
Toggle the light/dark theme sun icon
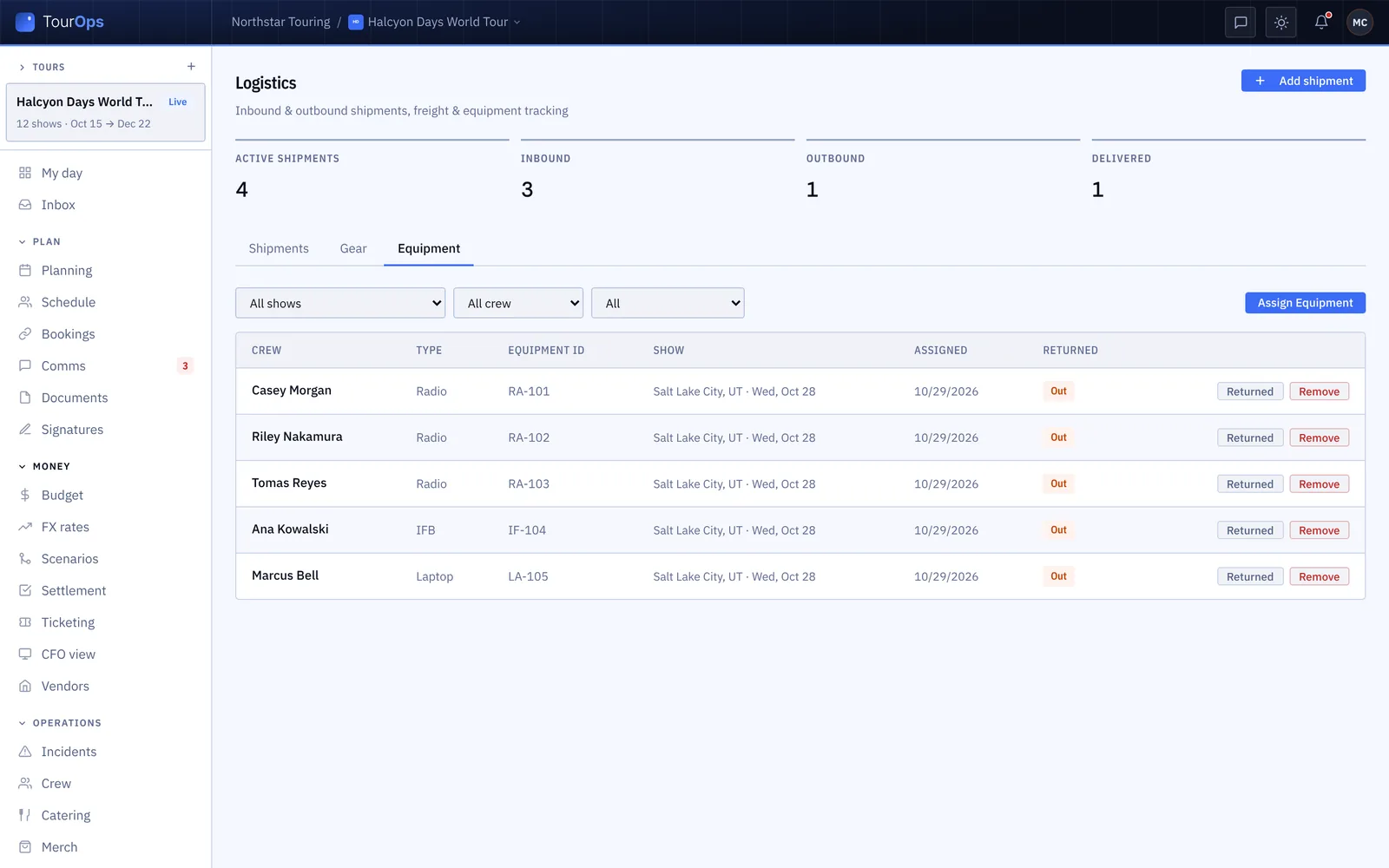tap(1281, 23)
